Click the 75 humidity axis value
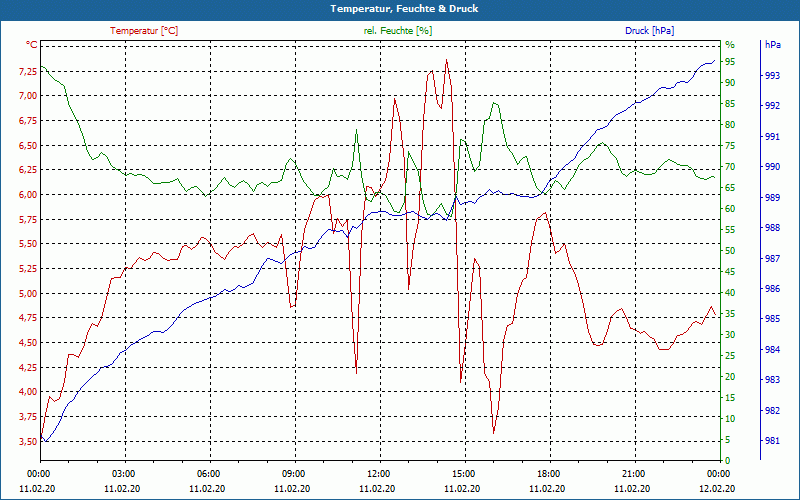Image resolution: width=800 pixels, height=500 pixels. coord(730,146)
